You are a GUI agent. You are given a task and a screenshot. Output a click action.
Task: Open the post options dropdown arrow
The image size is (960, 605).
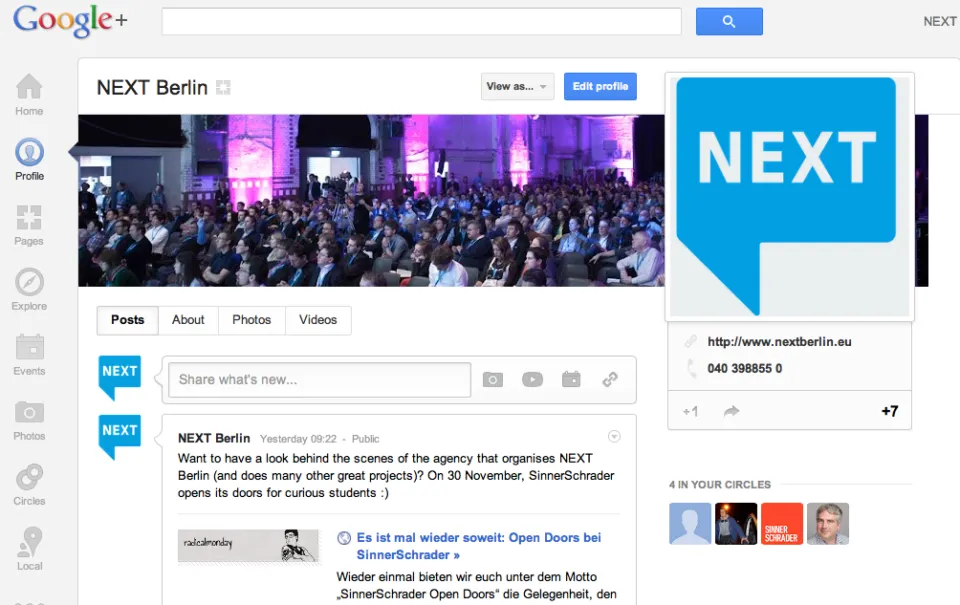(x=614, y=436)
